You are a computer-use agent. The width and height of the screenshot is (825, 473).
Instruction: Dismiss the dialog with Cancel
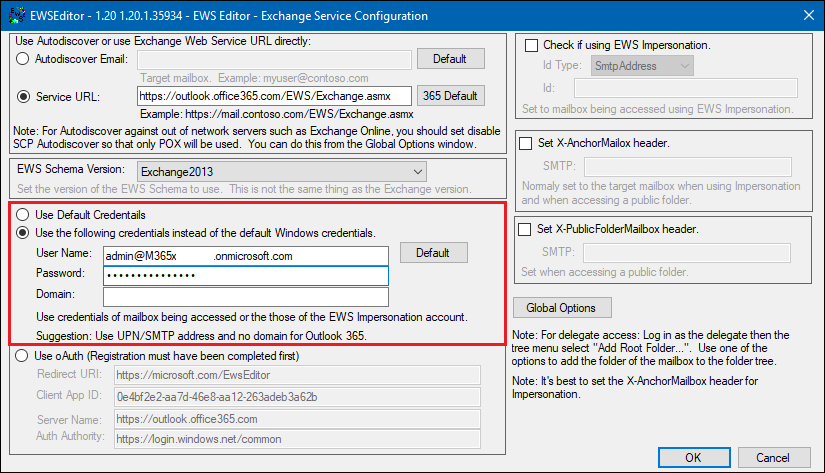[774, 457]
